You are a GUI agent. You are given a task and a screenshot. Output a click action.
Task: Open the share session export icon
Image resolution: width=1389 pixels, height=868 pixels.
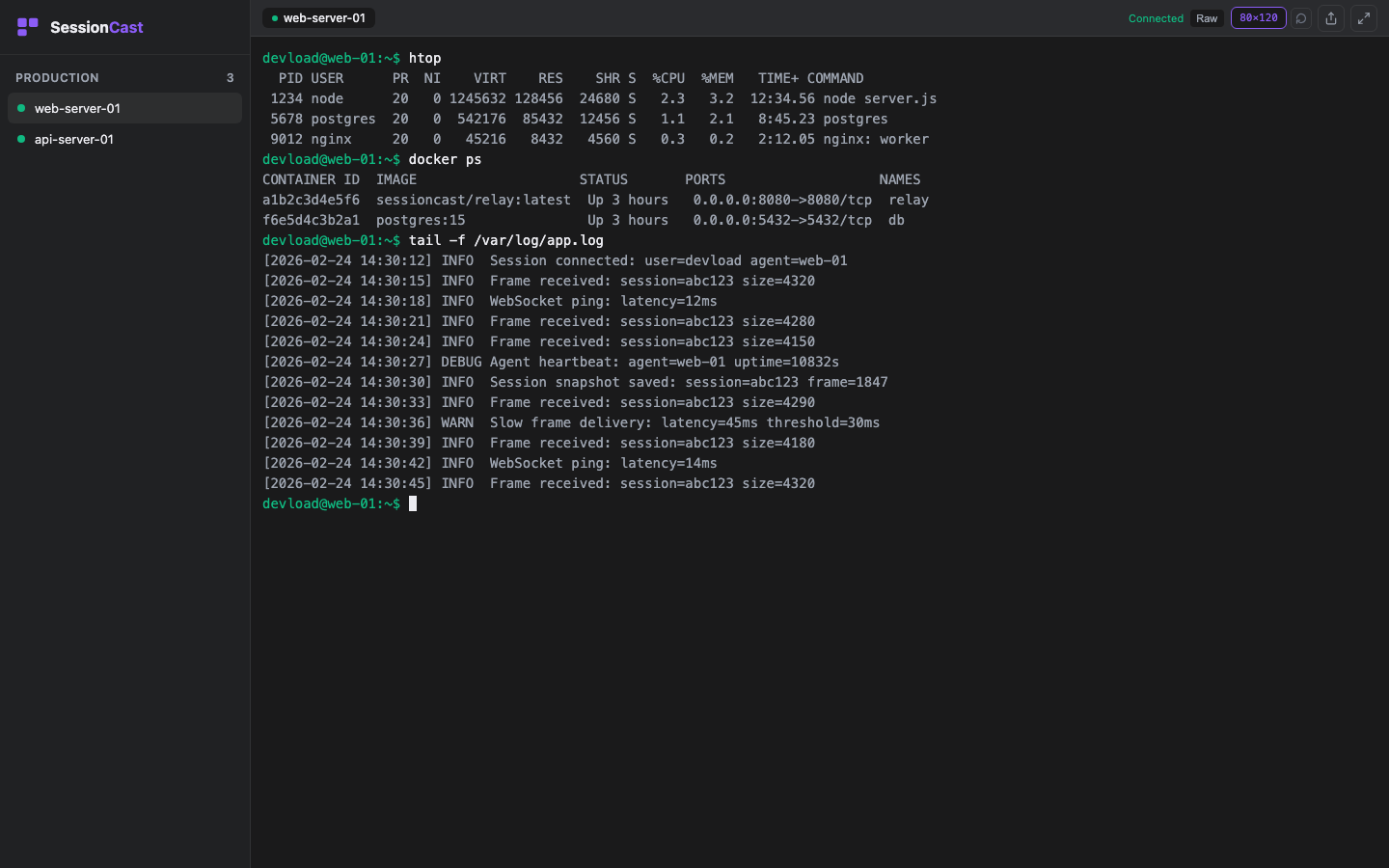1331,18
